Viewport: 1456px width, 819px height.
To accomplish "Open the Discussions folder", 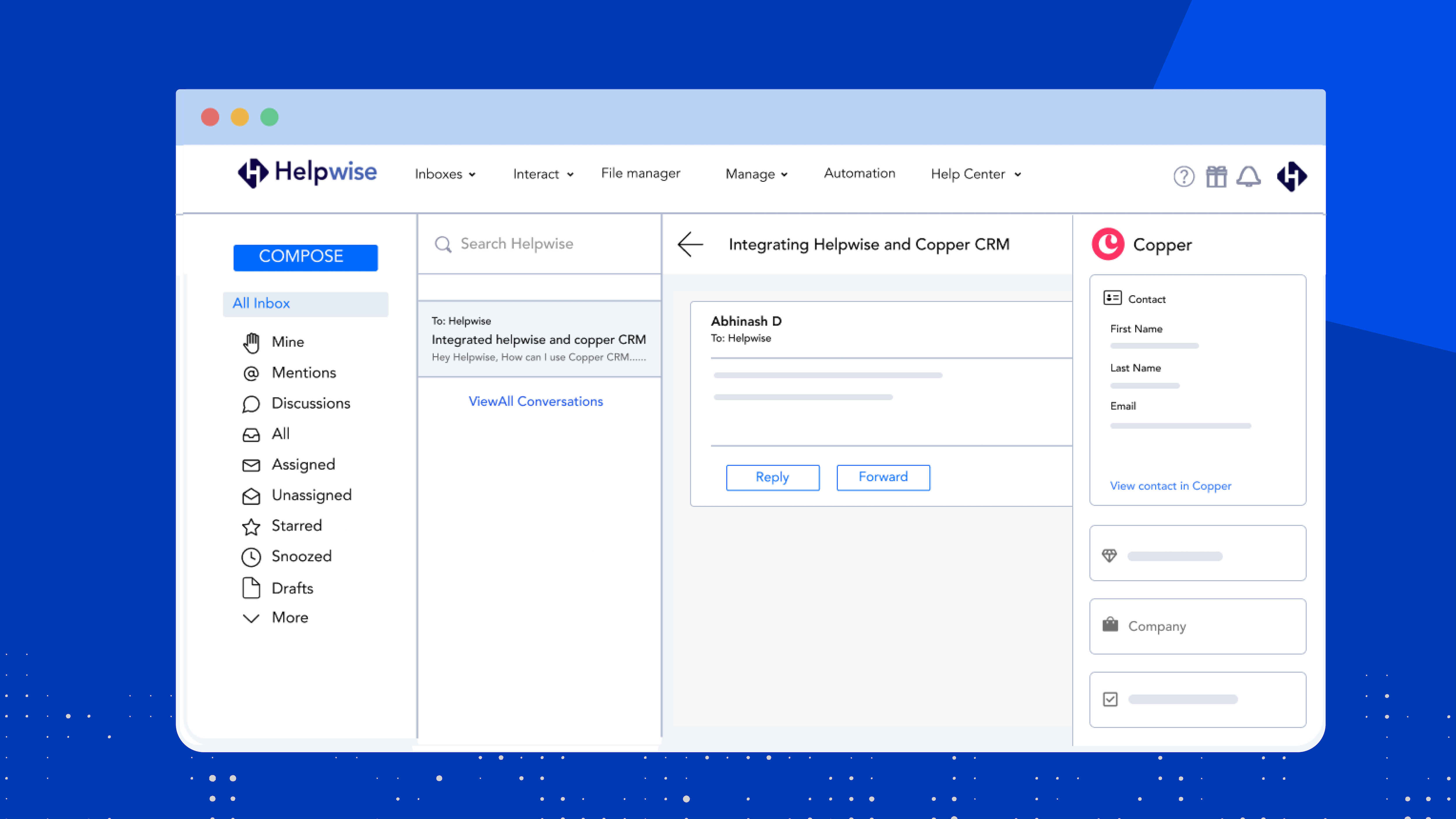I will (311, 403).
